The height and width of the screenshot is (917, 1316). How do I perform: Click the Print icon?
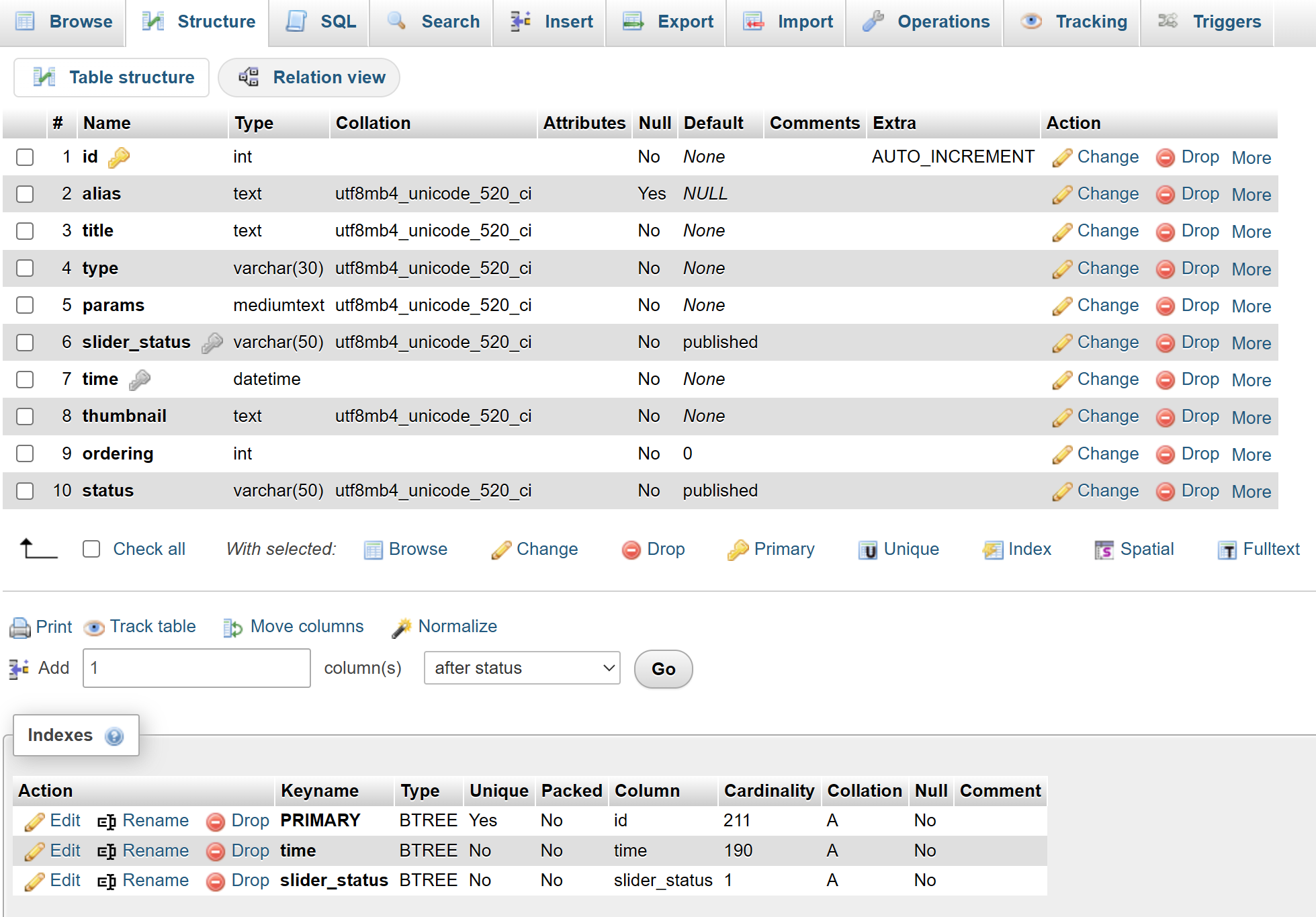click(x=20, y=627)
